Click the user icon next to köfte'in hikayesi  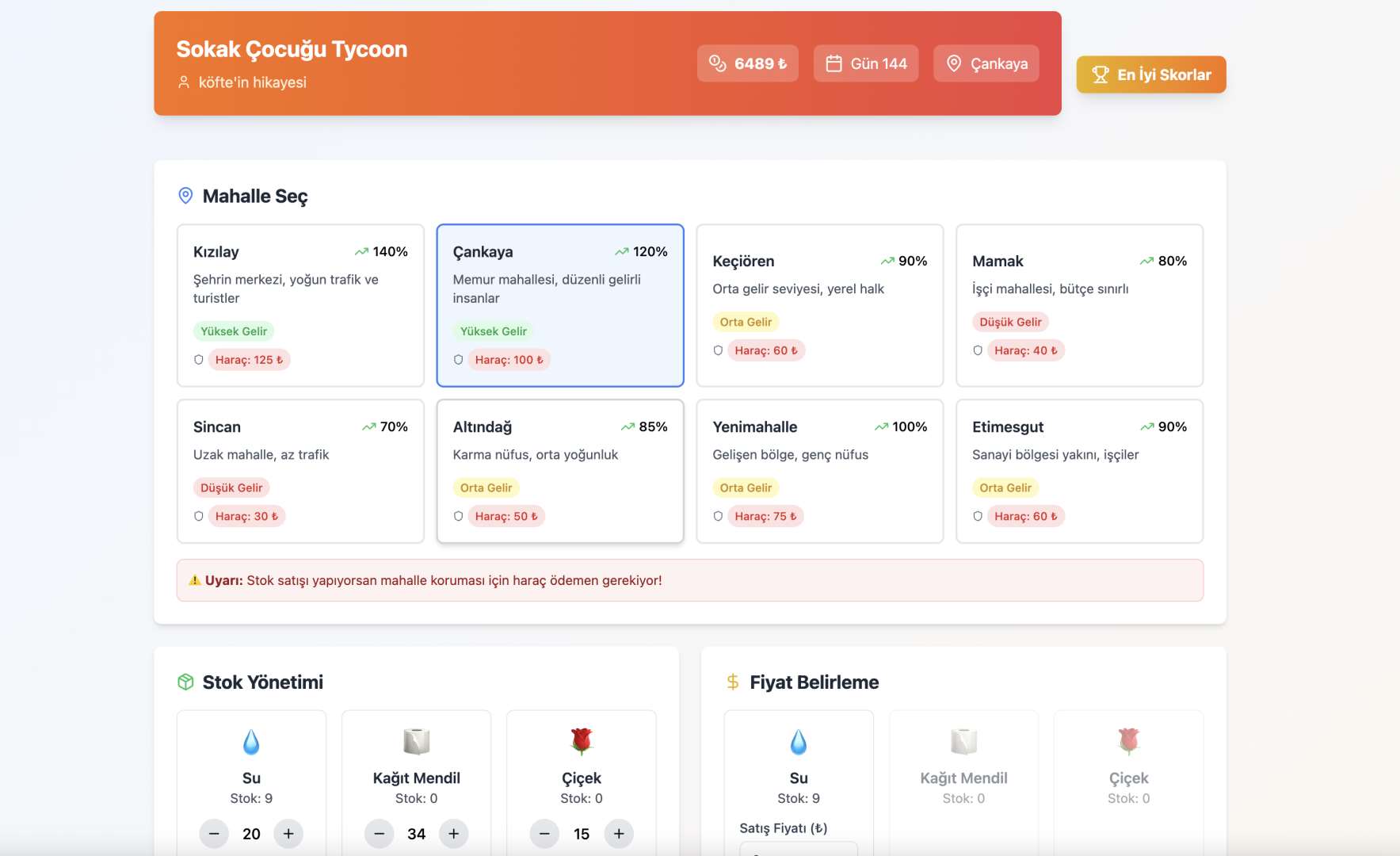click(184, 82)
